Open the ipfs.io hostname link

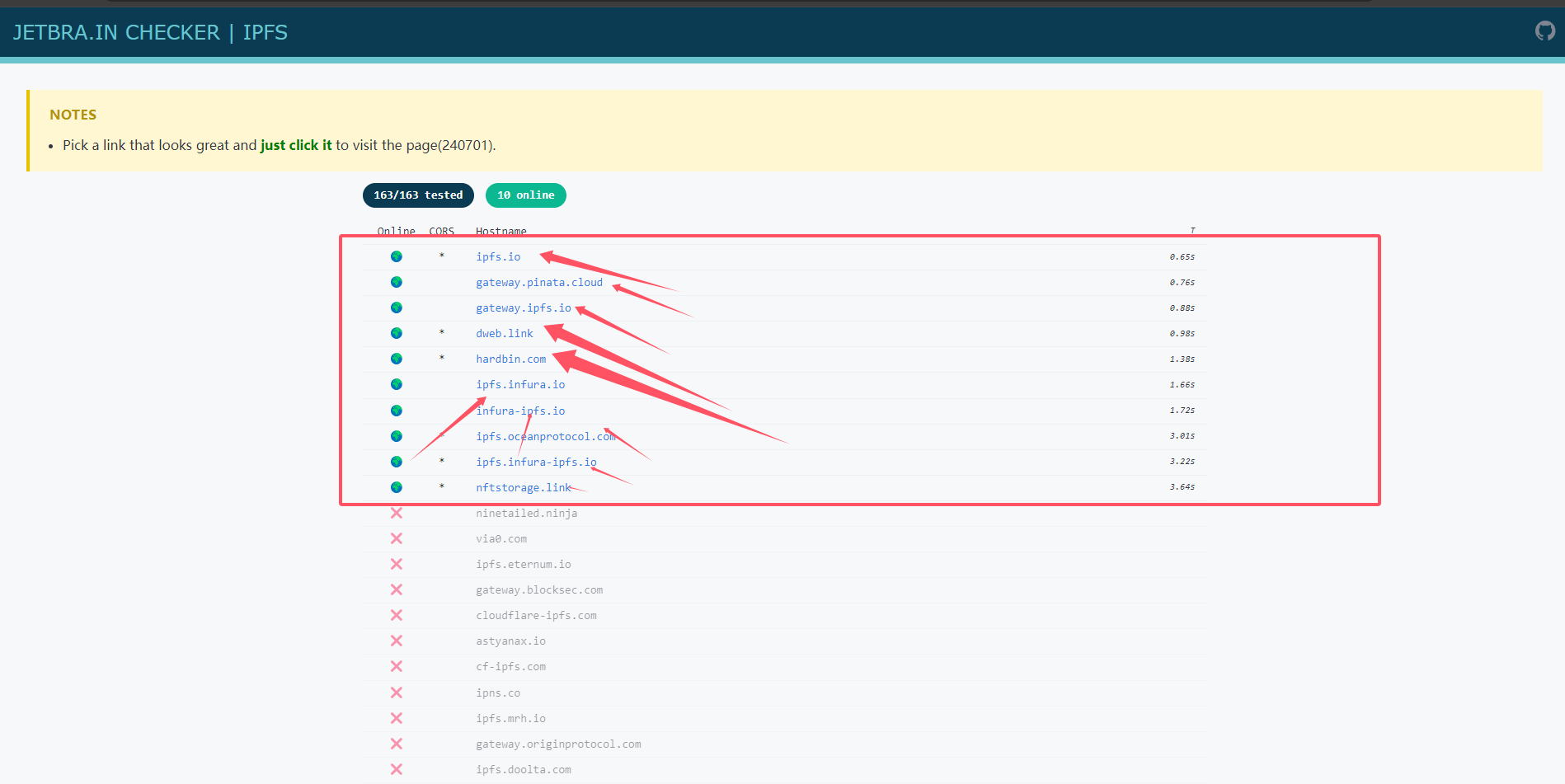(x=498, y=256)
